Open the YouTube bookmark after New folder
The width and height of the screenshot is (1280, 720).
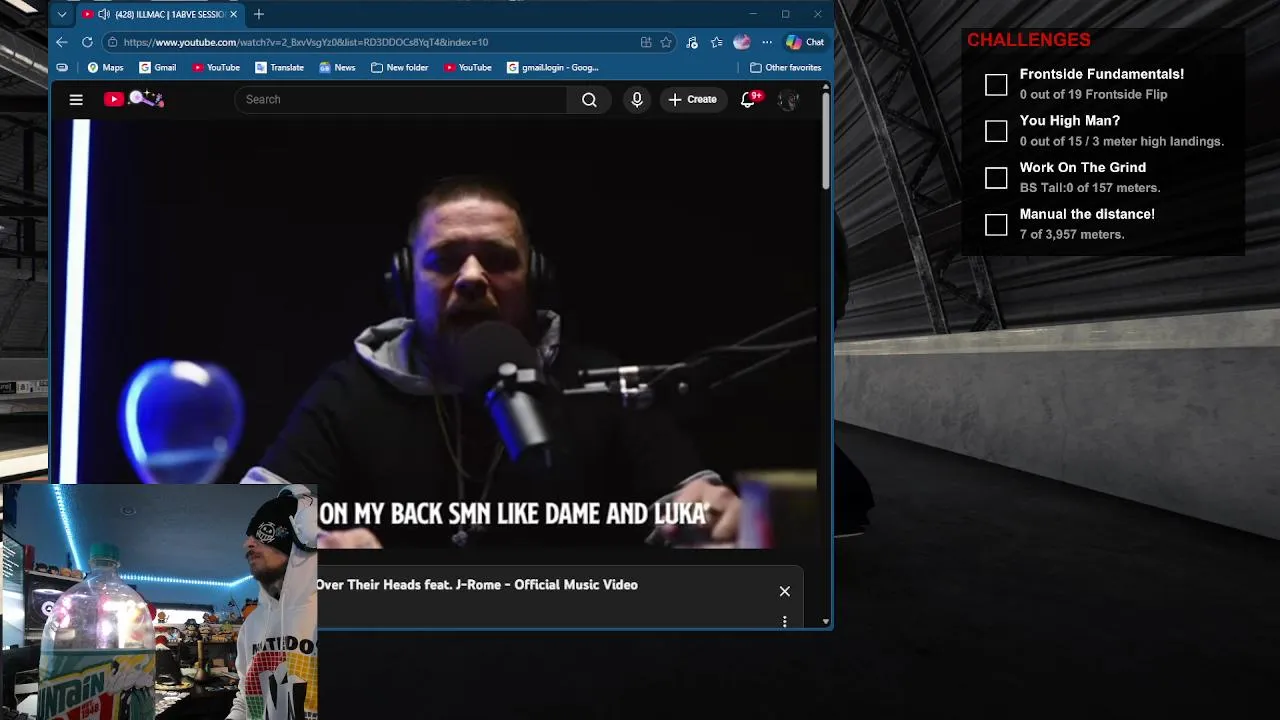click(x=468, y=67)
